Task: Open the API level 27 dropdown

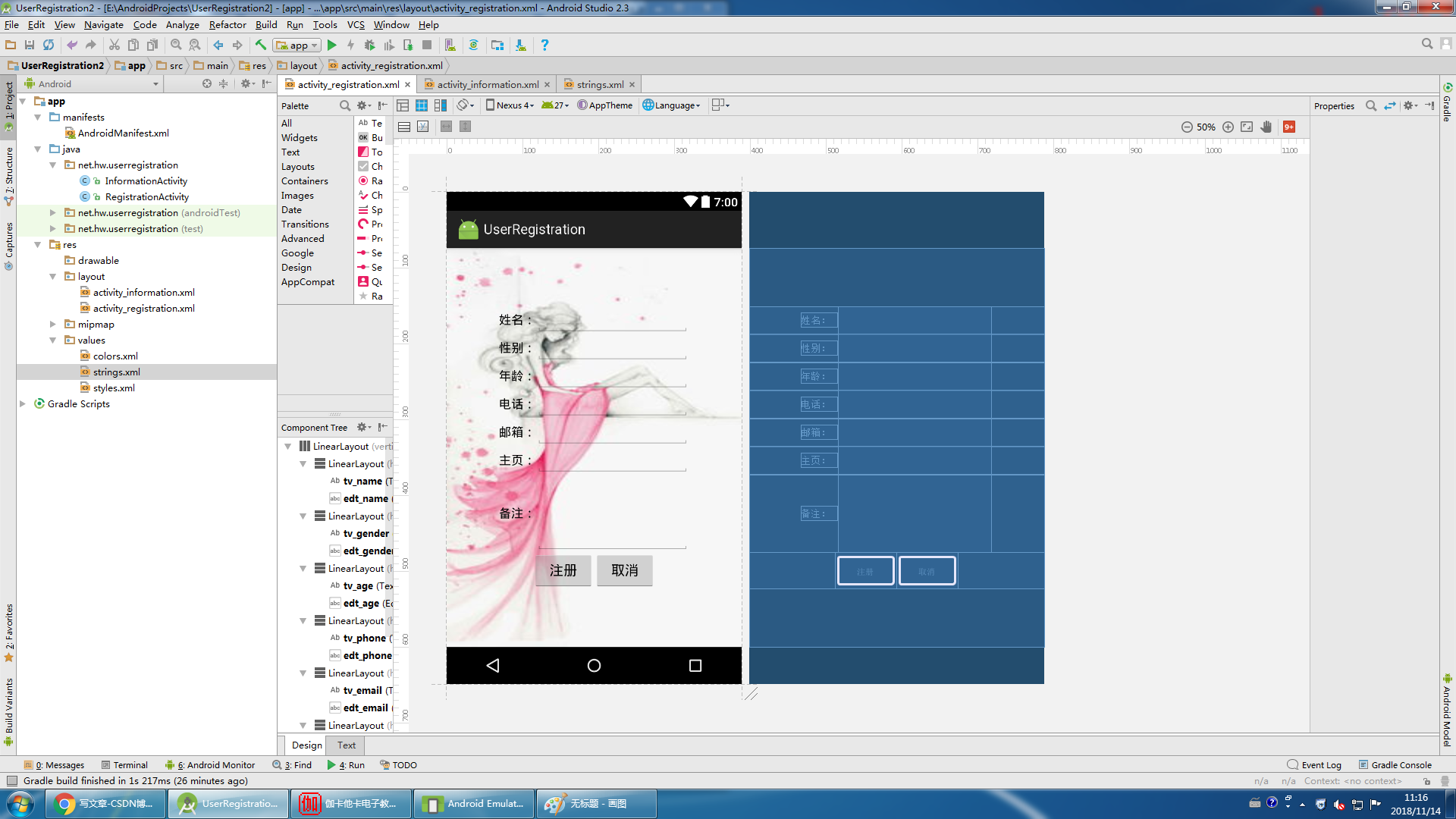Action: pyautogui.click(x=554, y=105)
